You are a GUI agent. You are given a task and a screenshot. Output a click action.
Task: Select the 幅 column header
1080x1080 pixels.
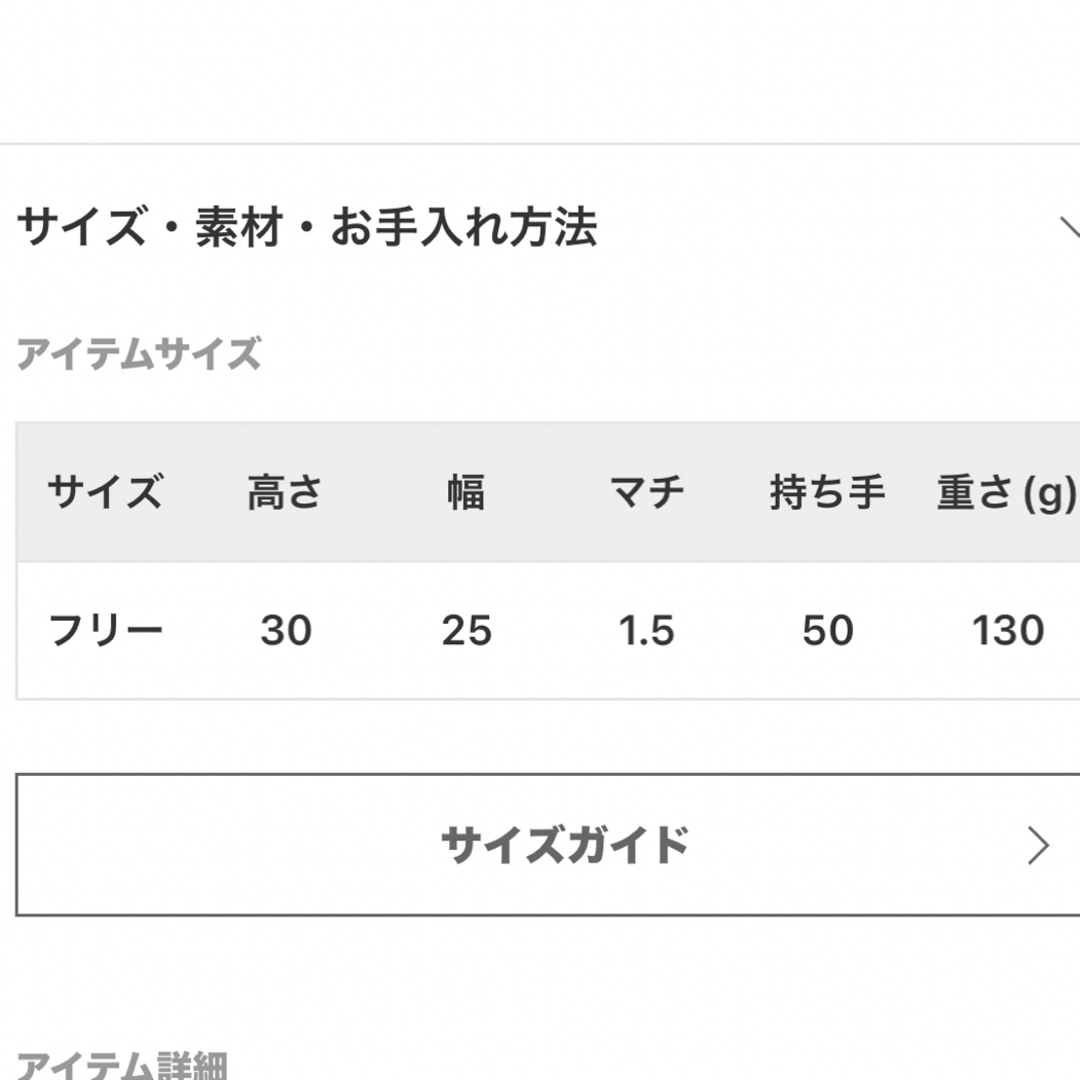tap(466, 492)
